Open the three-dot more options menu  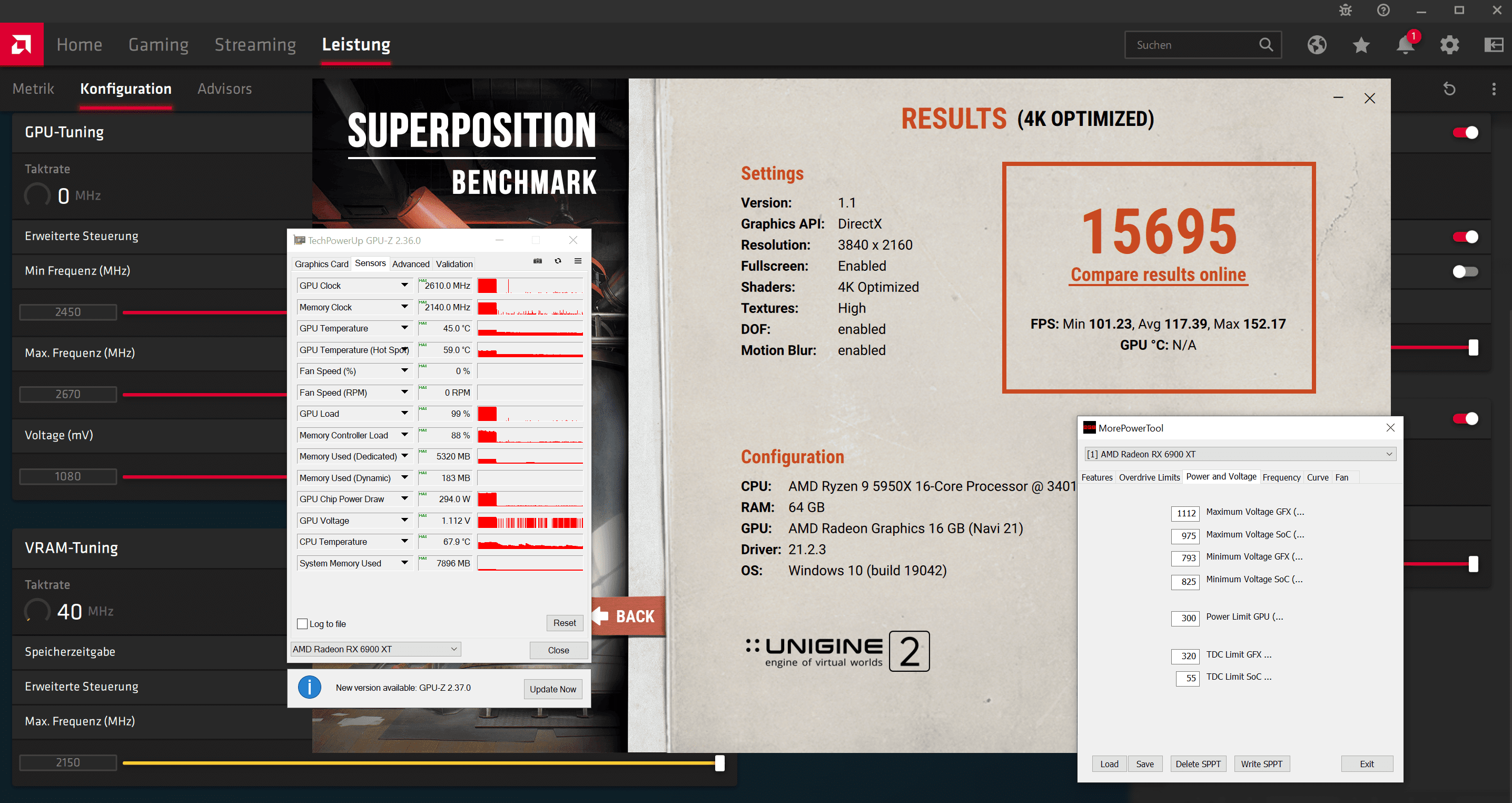[x=1493, y=89]
